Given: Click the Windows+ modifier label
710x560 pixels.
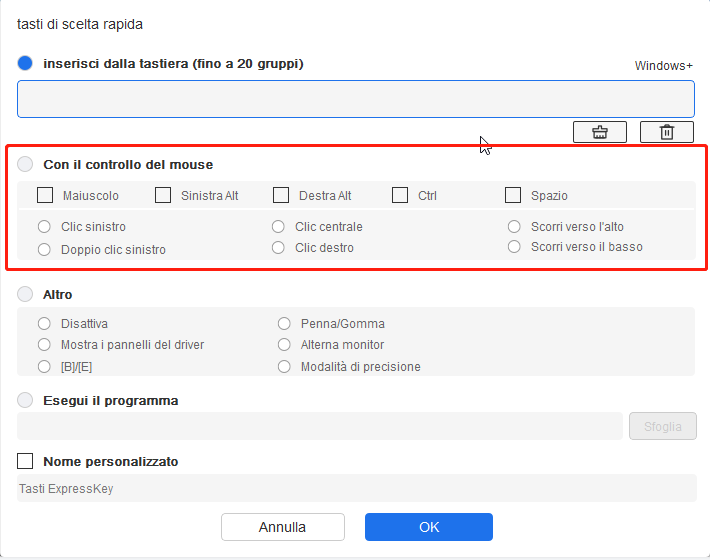Looking at the screenshot, I should click(x=663, y=66).
